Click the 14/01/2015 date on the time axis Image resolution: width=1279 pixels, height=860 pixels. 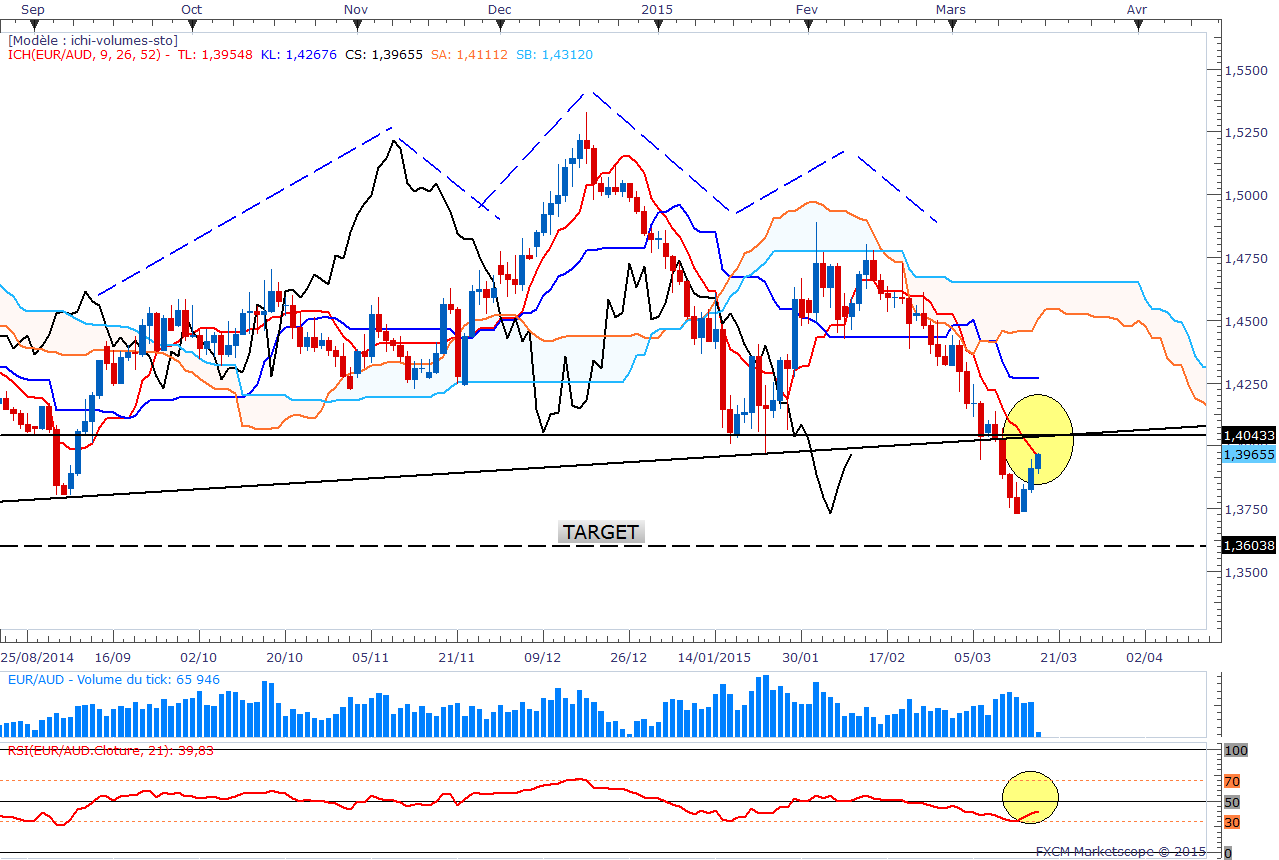[714, 657]
